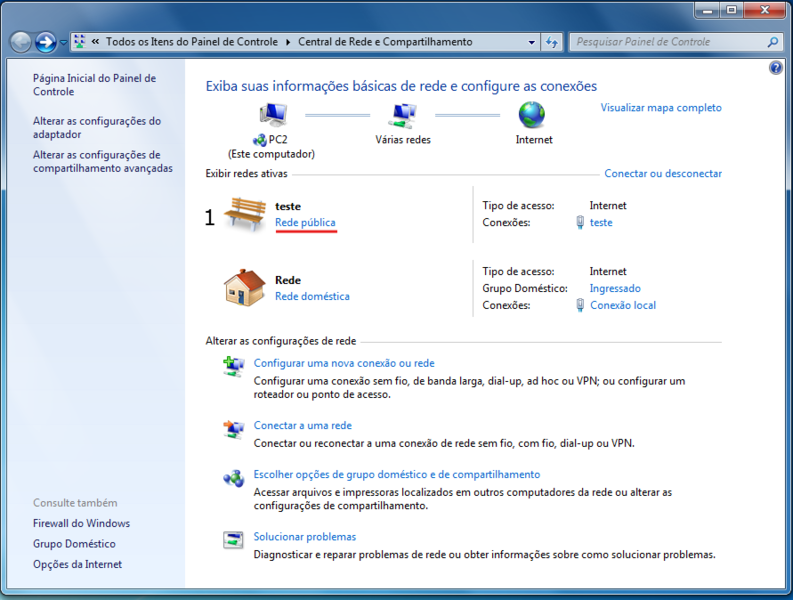
Task: Open the Conexão local link
Action: coord(623,306)
